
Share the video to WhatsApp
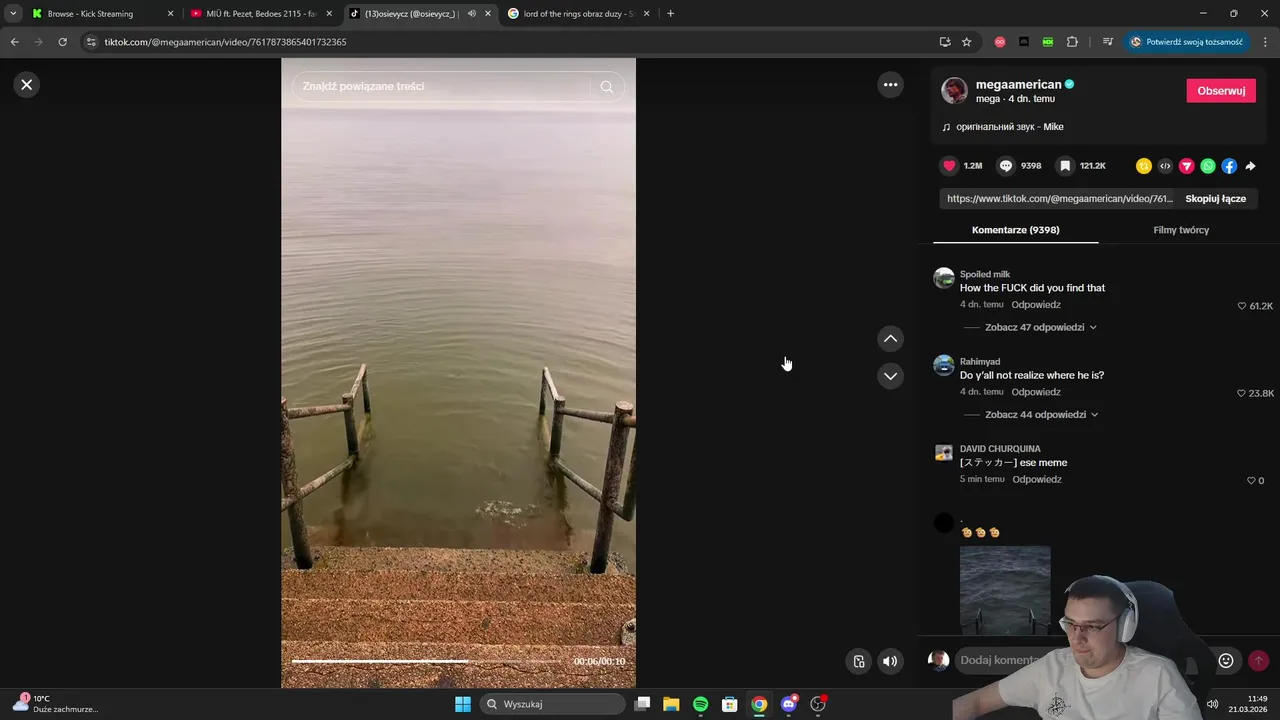coord(1208,166)
